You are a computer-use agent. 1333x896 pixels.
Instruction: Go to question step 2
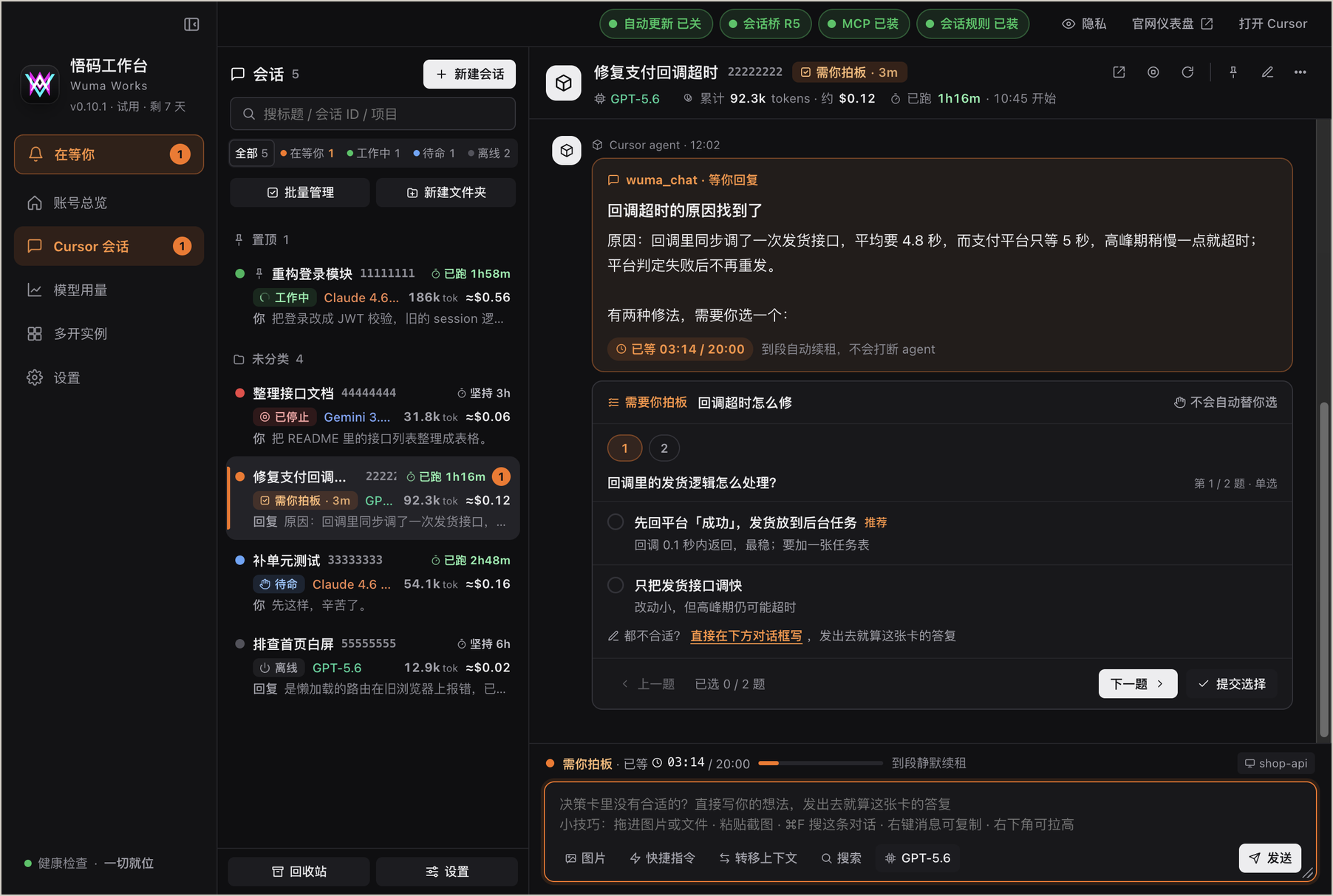[664, 448]
